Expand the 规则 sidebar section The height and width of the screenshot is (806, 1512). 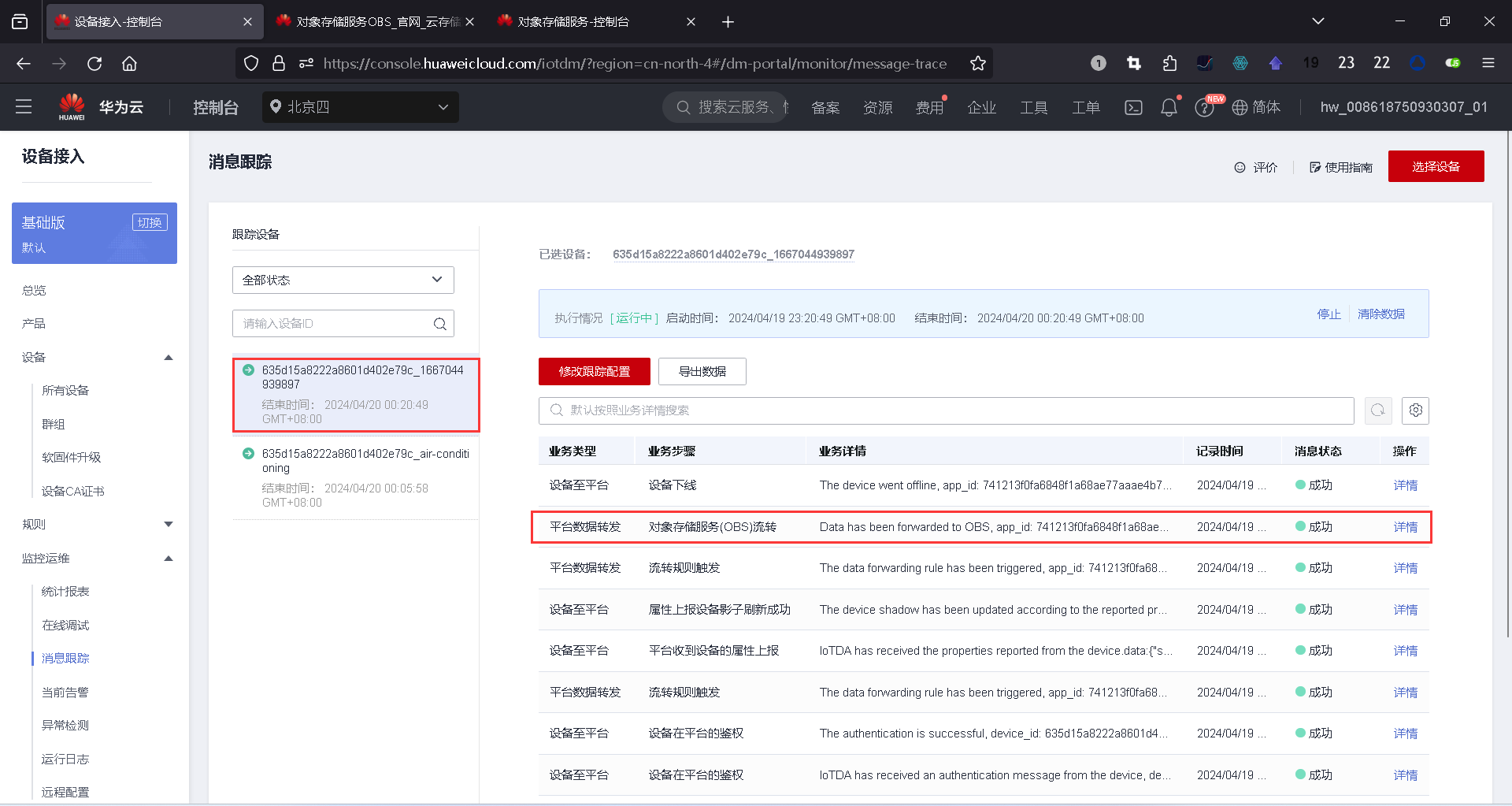(x=168, y=523)
